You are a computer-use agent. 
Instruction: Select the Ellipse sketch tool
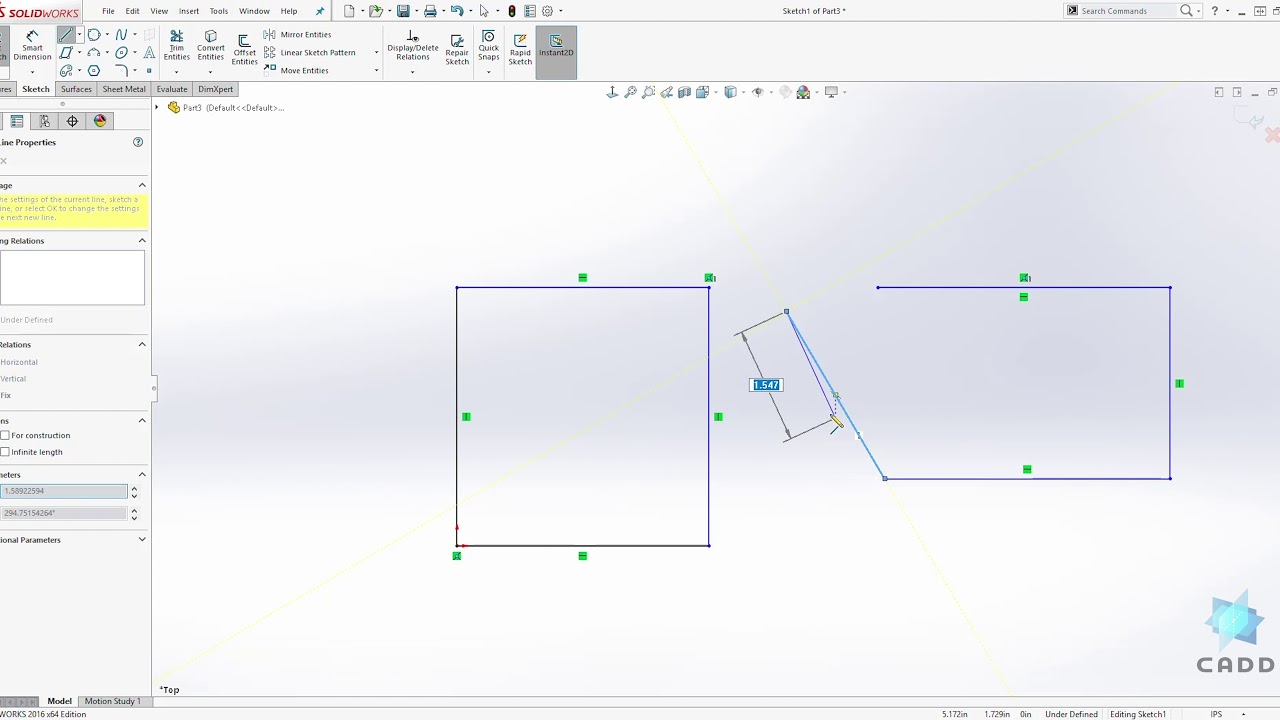122,53
